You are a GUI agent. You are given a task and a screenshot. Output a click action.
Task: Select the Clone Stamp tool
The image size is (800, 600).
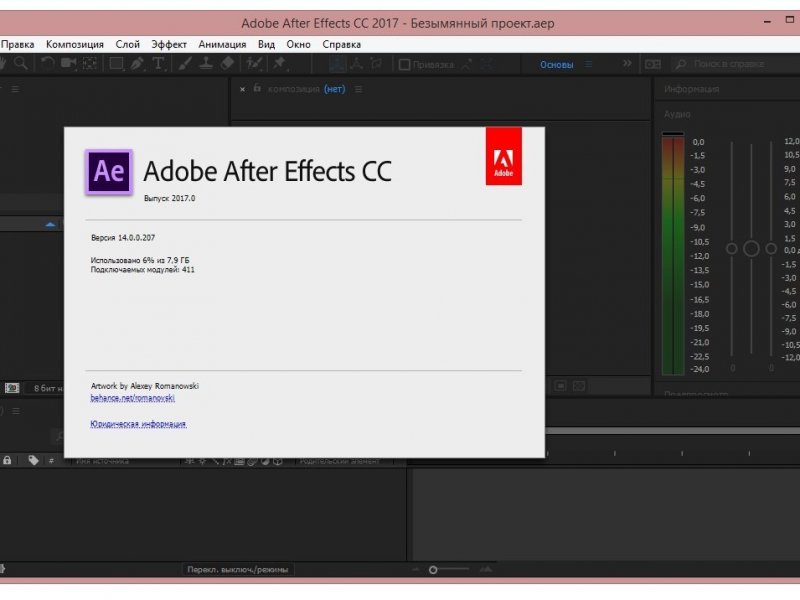206,64
